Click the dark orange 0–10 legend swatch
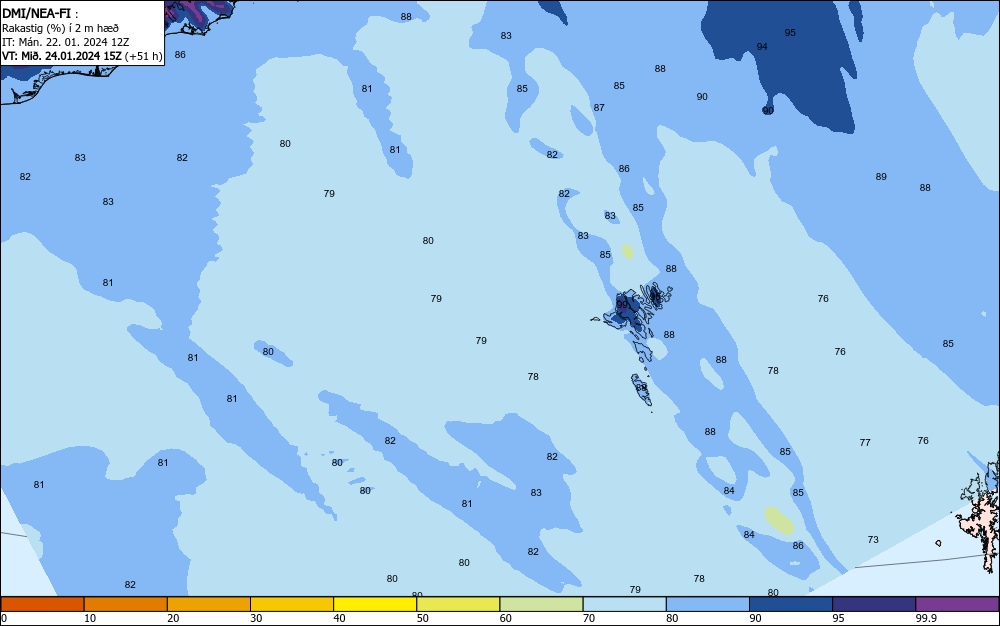Image resolution: width=1000 pixels, height=626 pixels. tap(42, 604)
